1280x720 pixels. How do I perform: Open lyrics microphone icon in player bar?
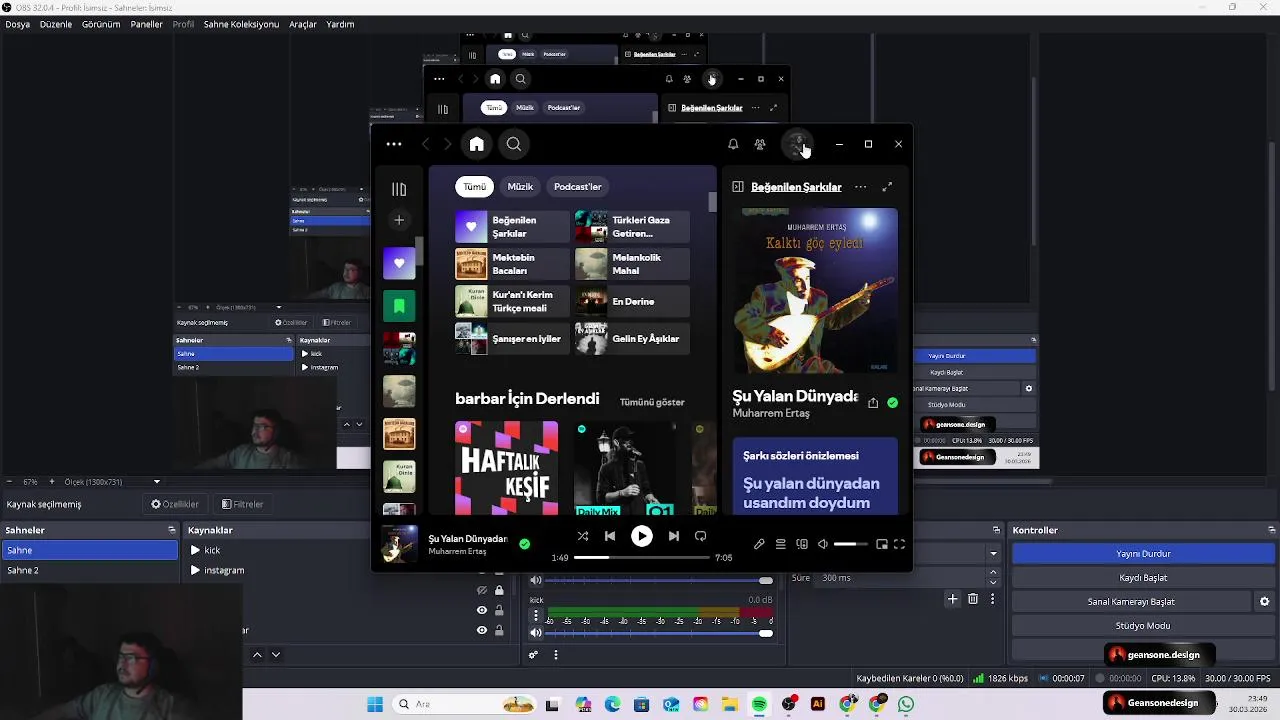759,544
